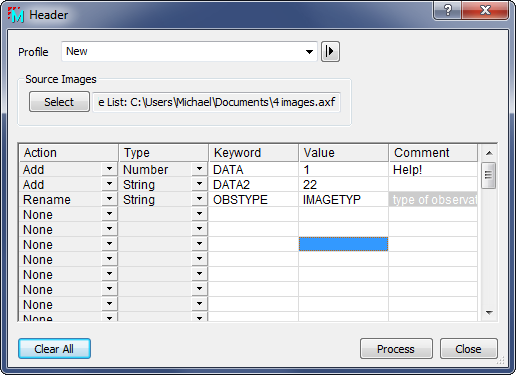Click Select to choose source images
The image size is (516, 375).
click(59, 102)
